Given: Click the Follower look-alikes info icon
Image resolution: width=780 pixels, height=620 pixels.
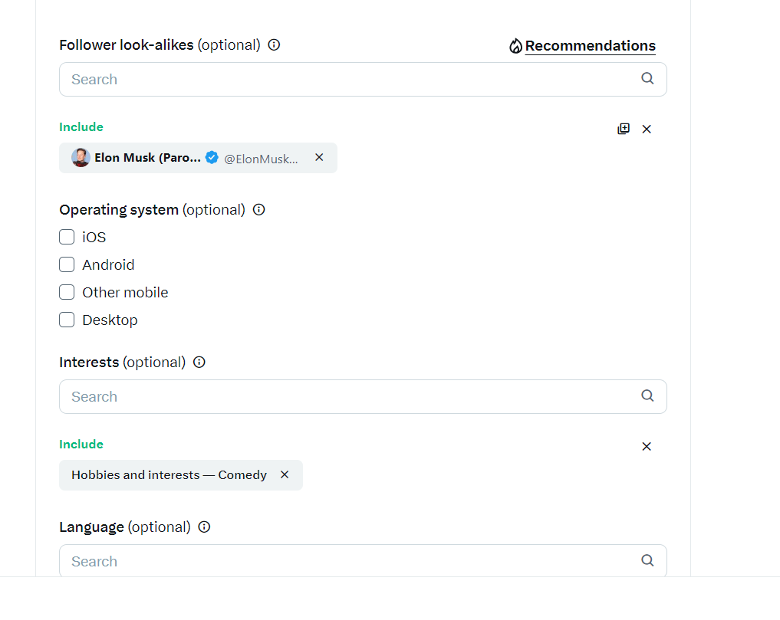Looking at the screenshot, I should pos(274,45).
